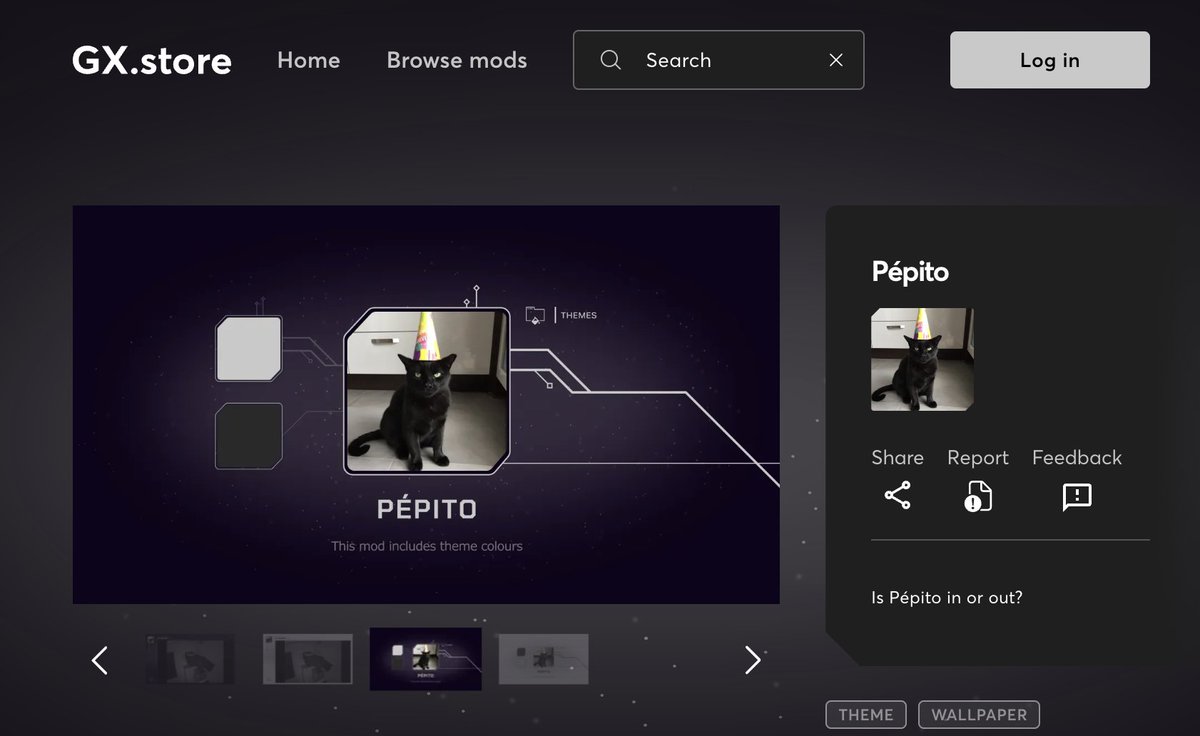Click the Share label
Viewport: 1200px width, 736px height.
point(897,458)
